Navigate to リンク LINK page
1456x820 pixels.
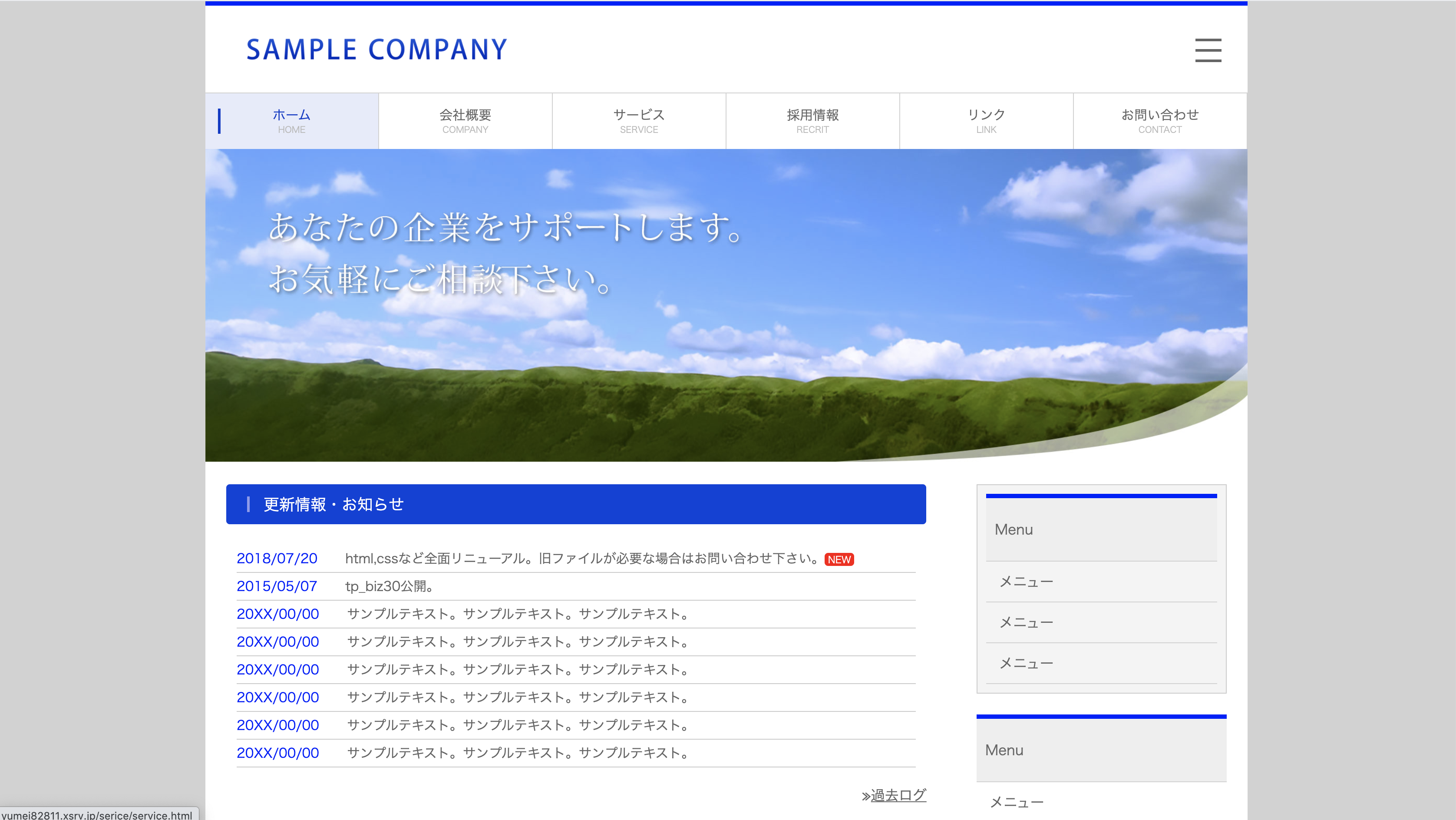(x=986, y=121)
